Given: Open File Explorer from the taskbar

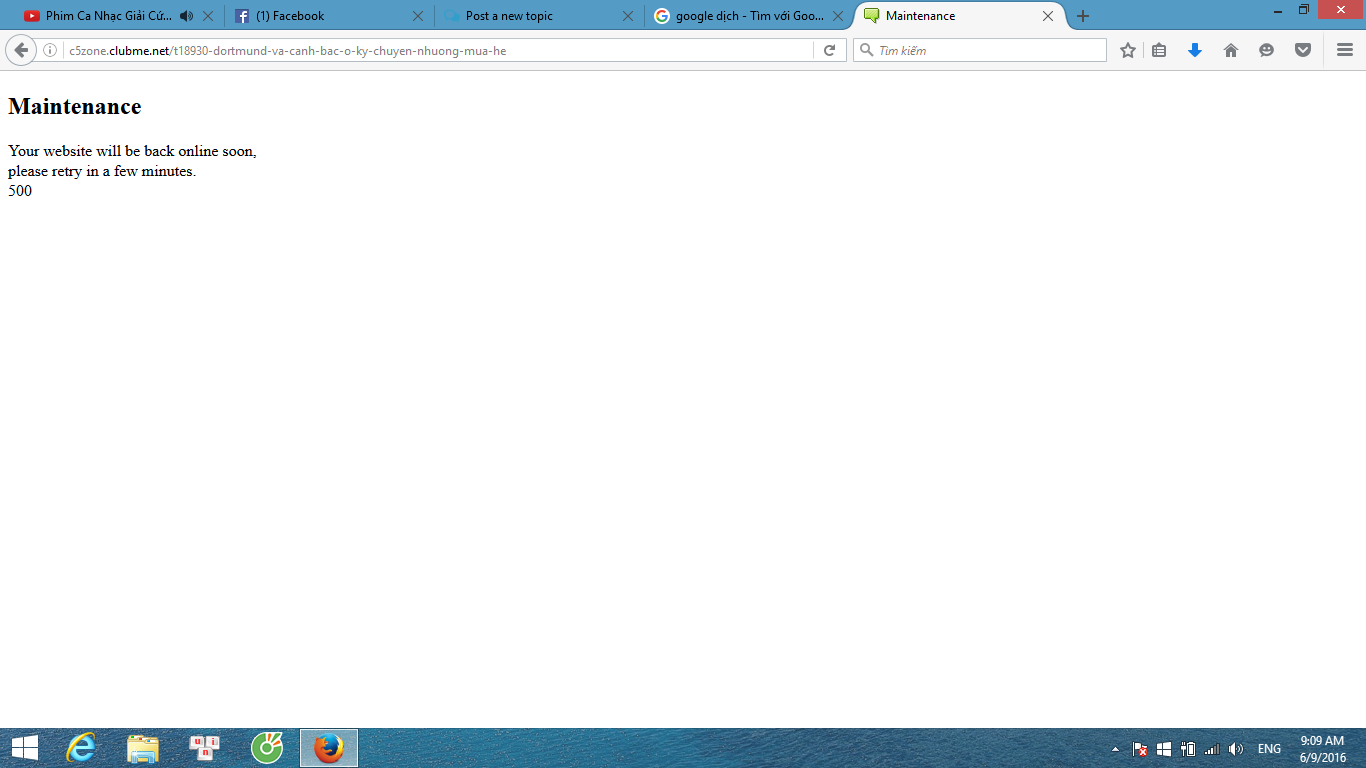Looking at the screenshot, I should coord(143,748).
